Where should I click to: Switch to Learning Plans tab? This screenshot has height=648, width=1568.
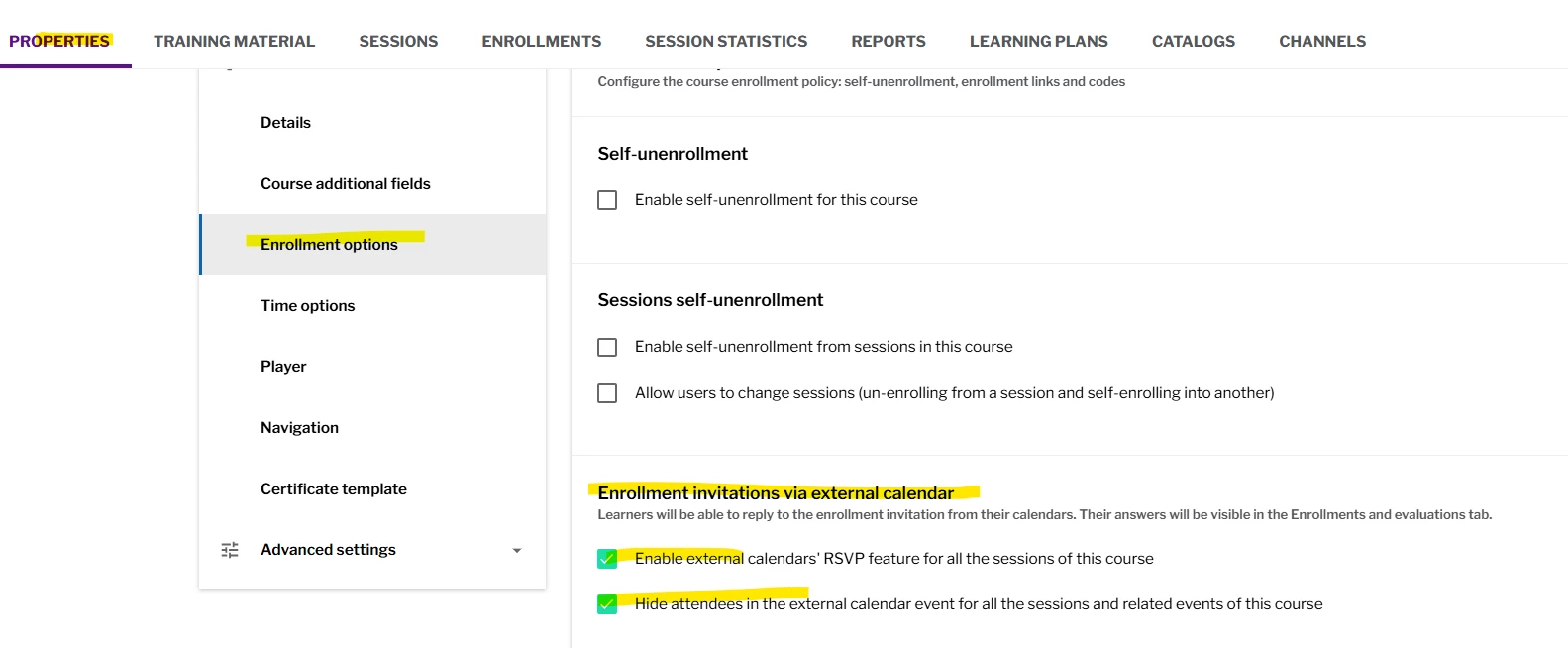1039,41
